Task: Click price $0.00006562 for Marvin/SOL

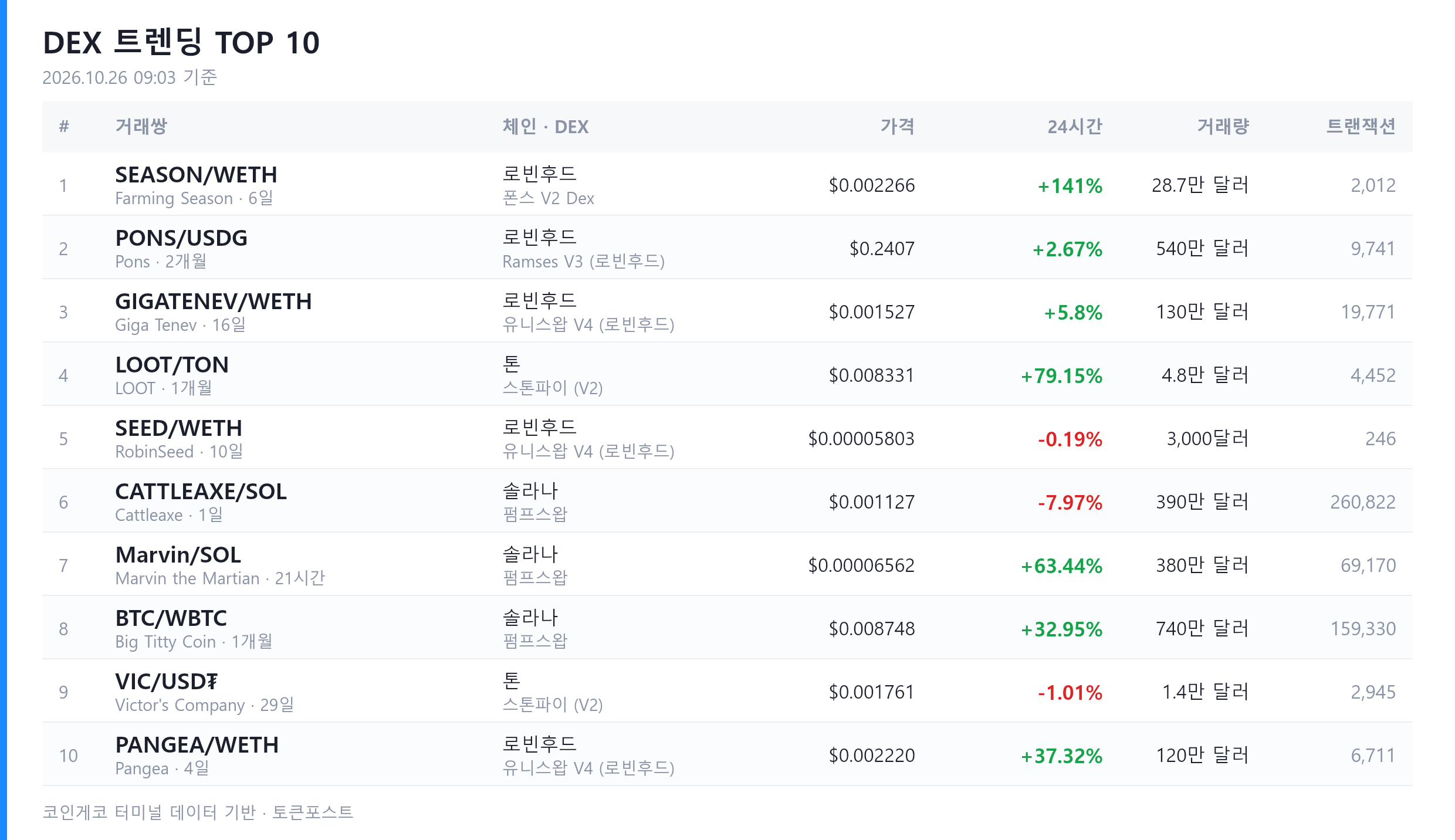Action: [862, 565]
